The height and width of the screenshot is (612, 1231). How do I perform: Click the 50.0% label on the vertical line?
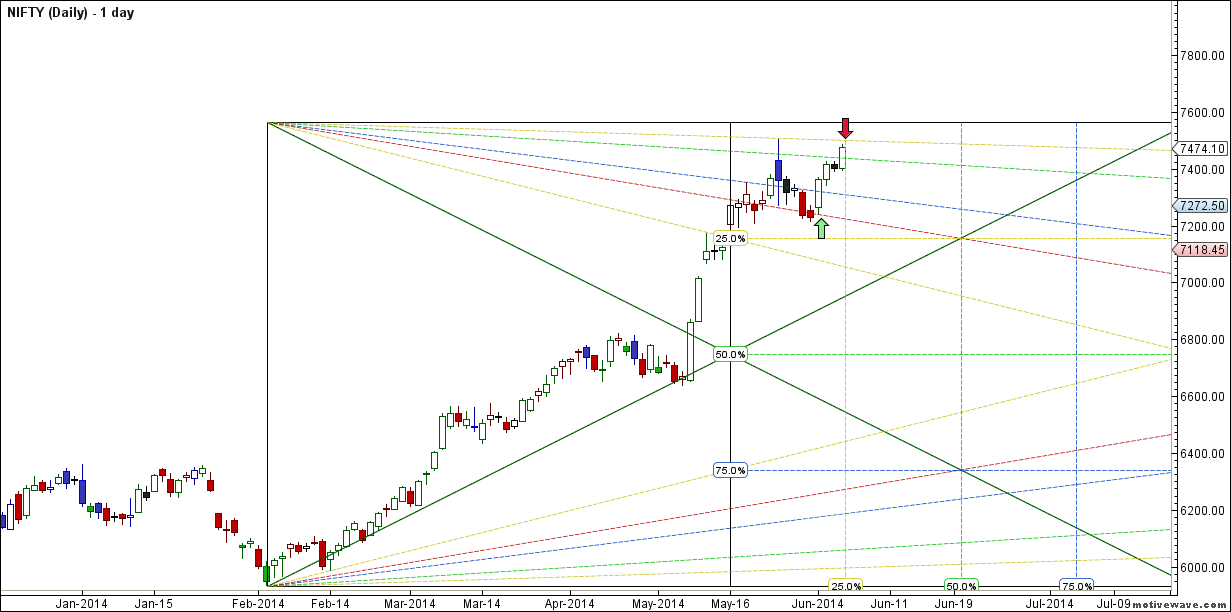pos(731,354)
